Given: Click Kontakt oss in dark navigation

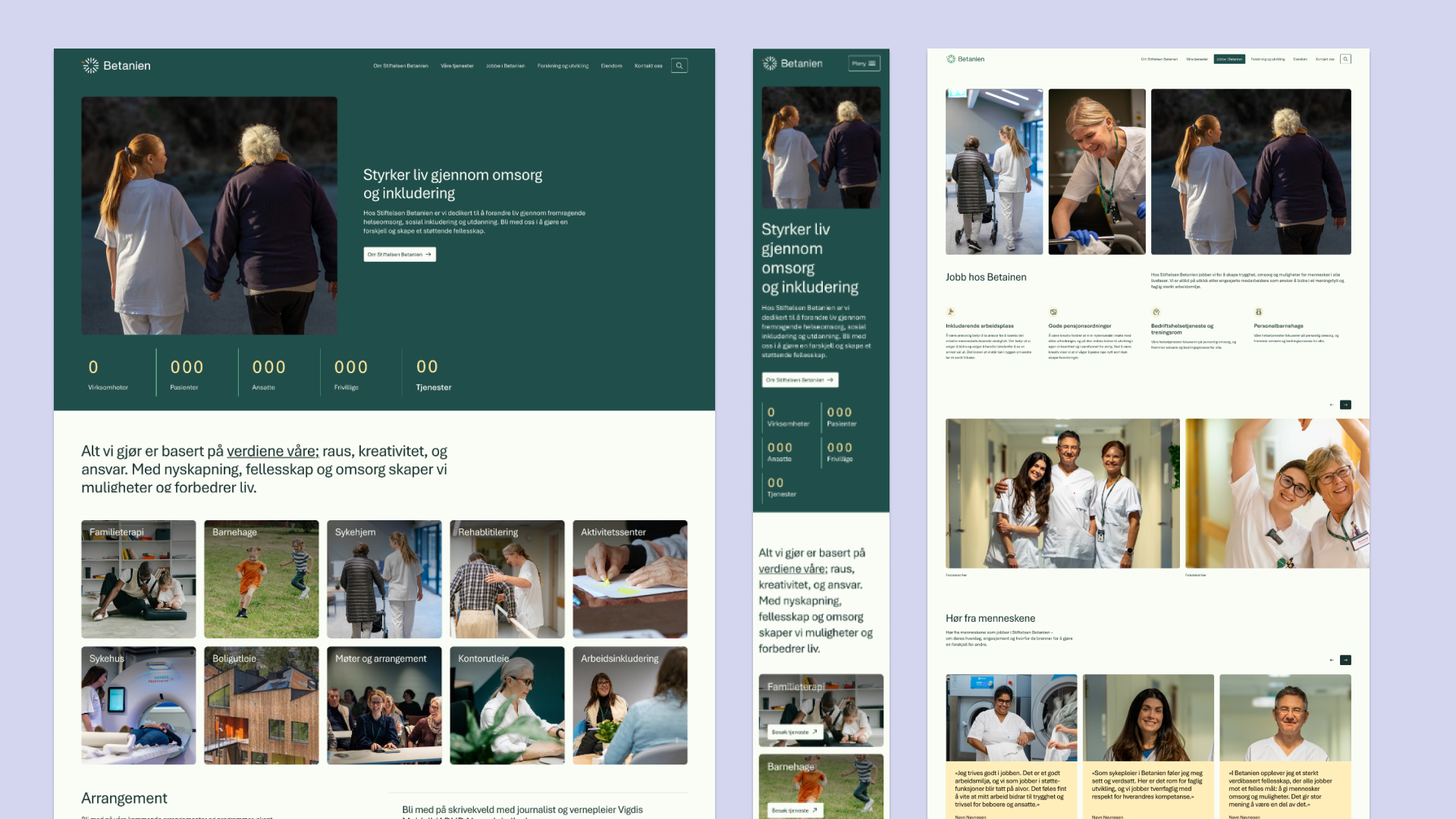Looking at the screenshot, I should click(648, 66).
